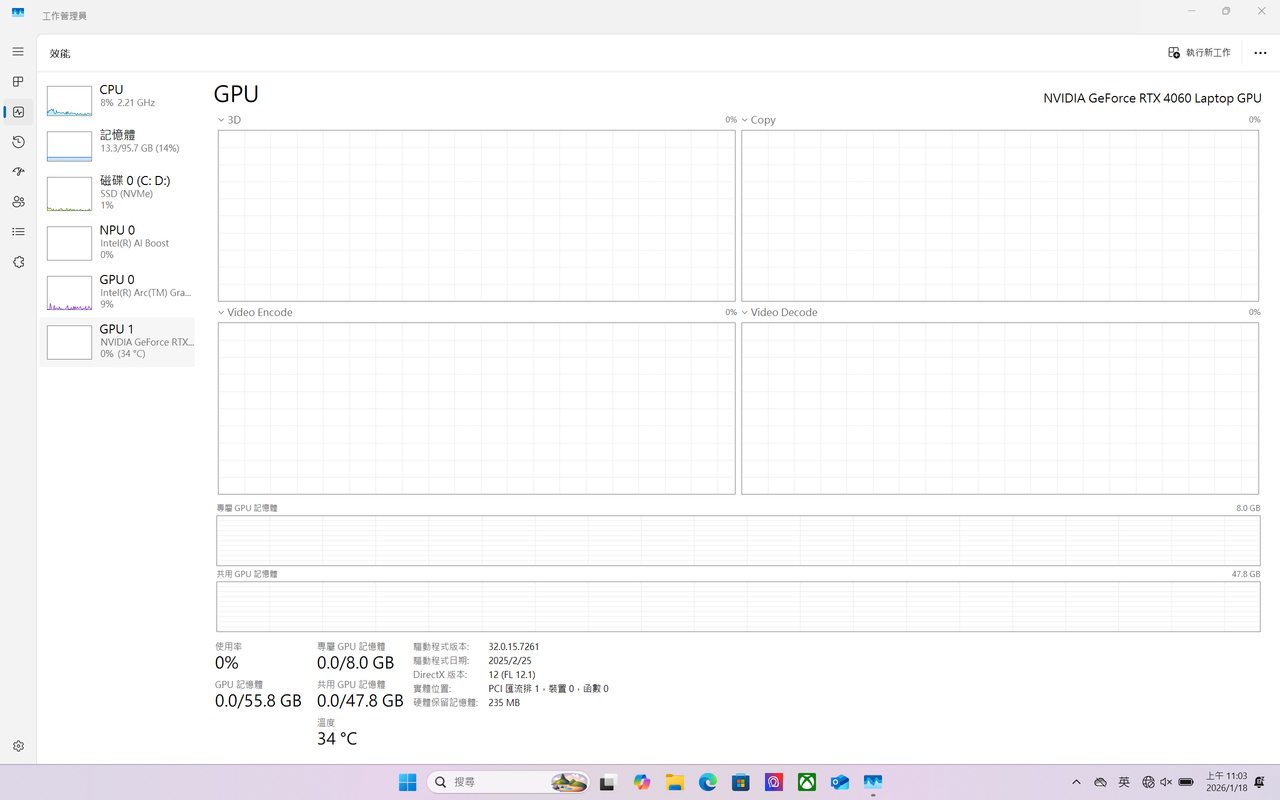This screenshot has width=1280, height=800.
Task: Open Microsoft Store from the taskbar
Action: (741, 782)
